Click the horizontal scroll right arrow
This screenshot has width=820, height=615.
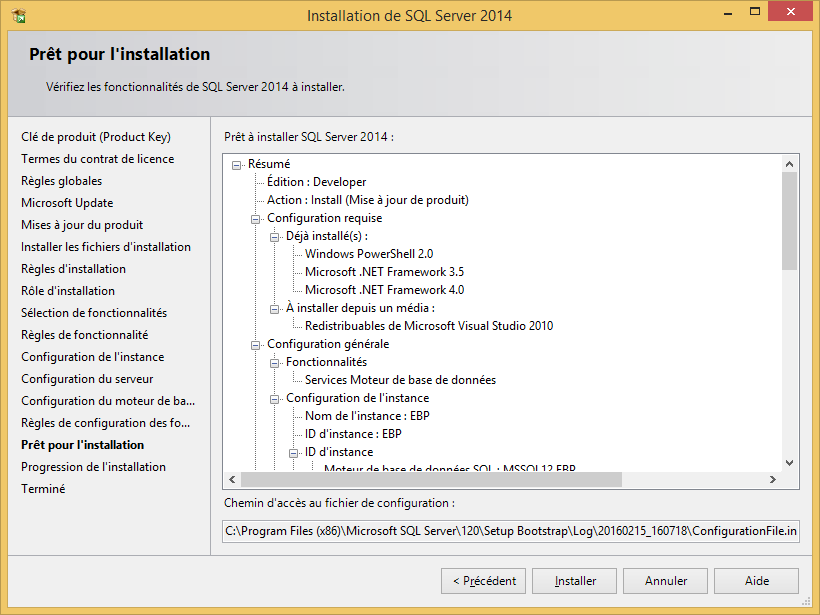773,480
